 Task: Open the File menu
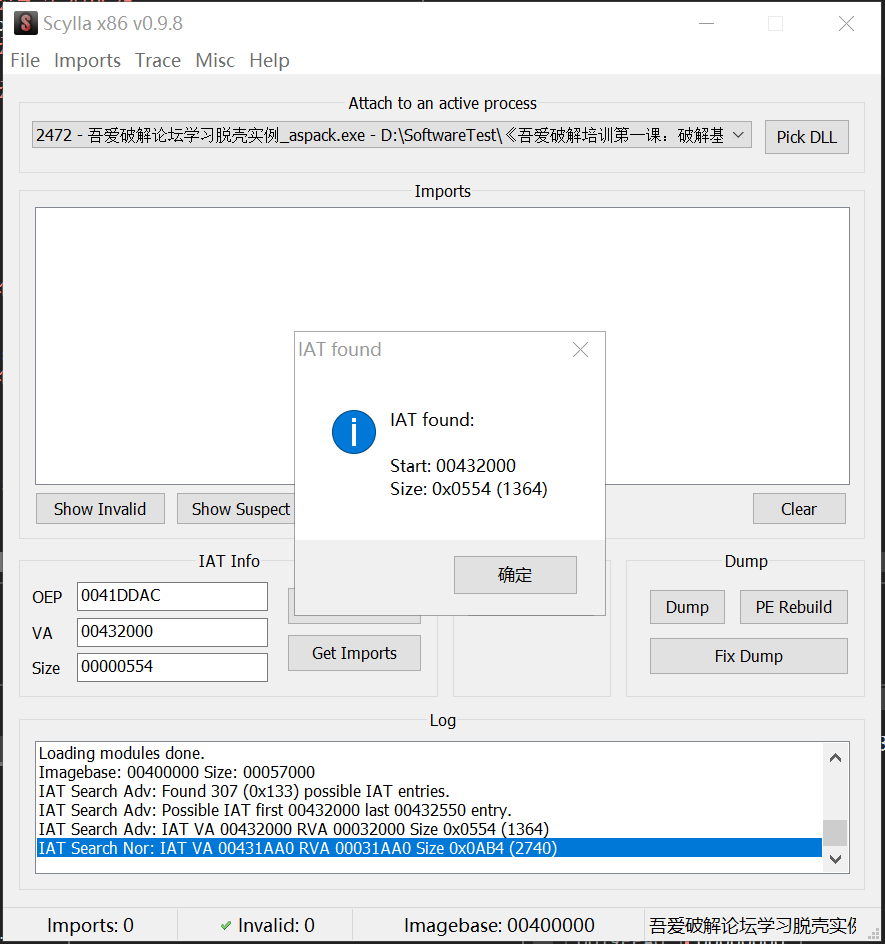click(25, 61)
